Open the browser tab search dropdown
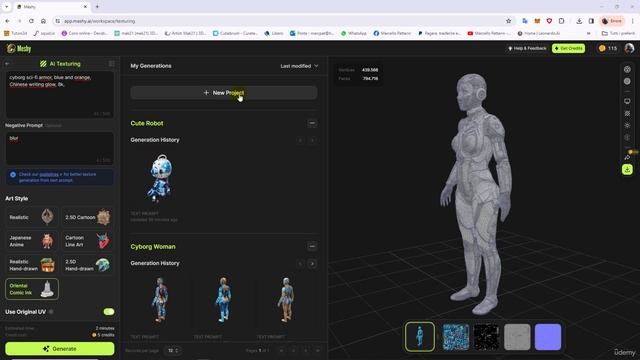Viewport: 640px width, 360px height. click(7, 7)
